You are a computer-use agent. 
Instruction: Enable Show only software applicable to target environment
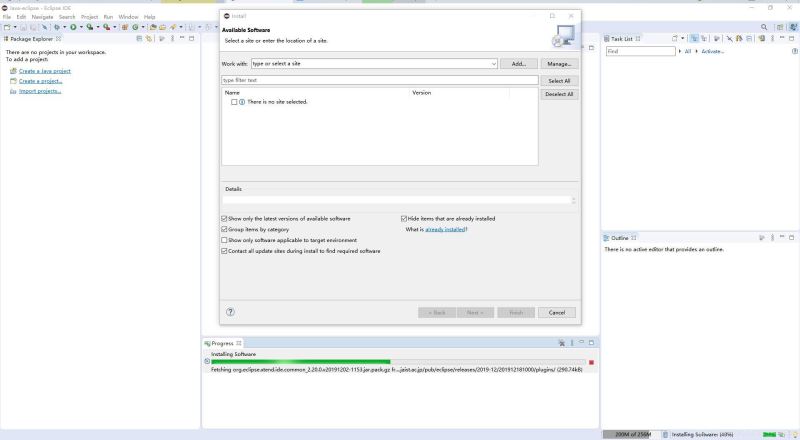pyautogui.click(x=224, y=240)
